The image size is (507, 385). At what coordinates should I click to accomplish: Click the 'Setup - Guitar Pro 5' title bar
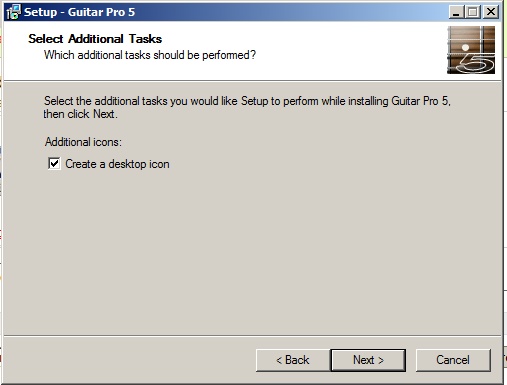(x=233, y=12)
